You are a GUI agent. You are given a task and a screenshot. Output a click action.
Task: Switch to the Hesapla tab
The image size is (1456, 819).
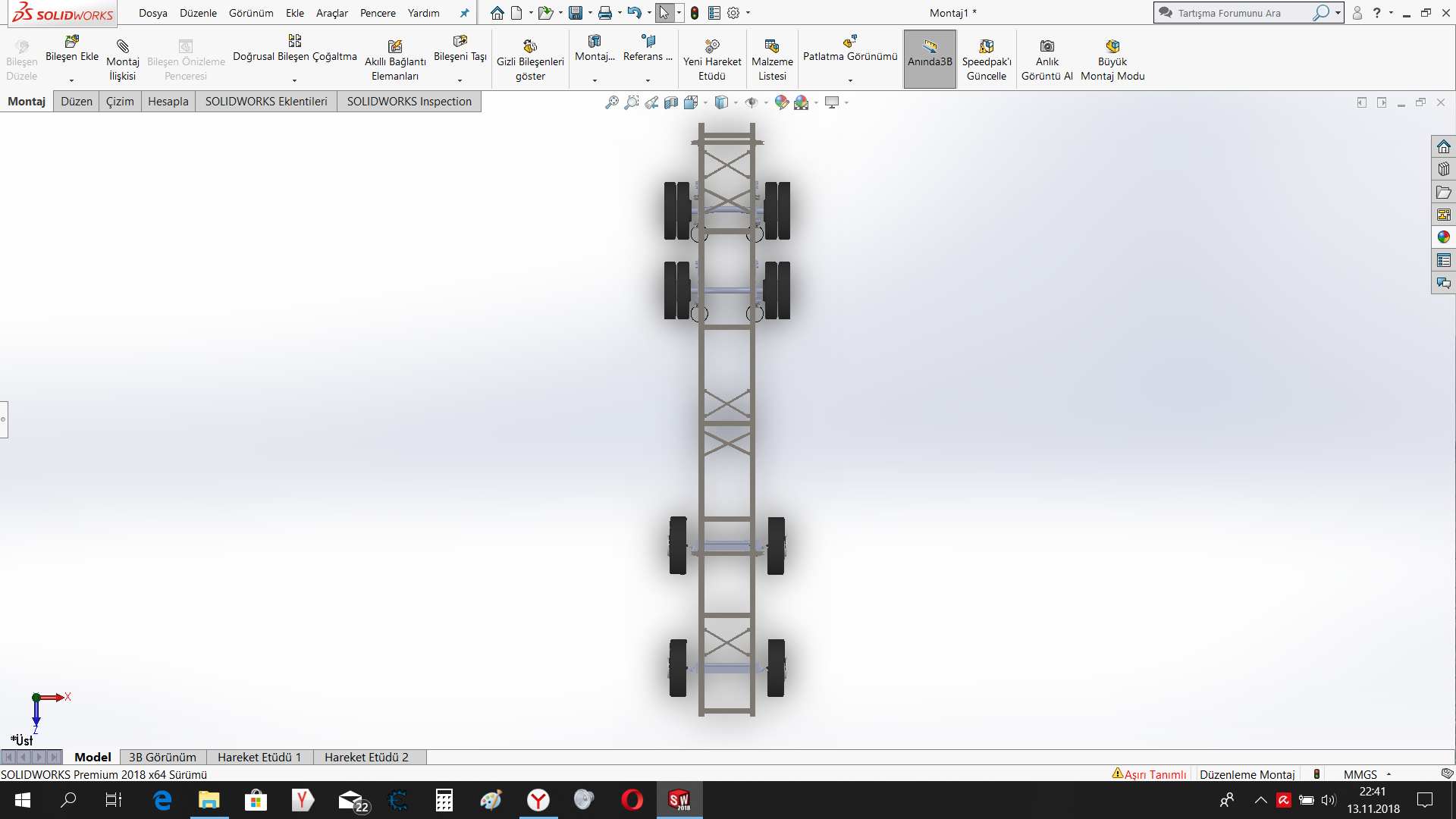tap(168, 102)
